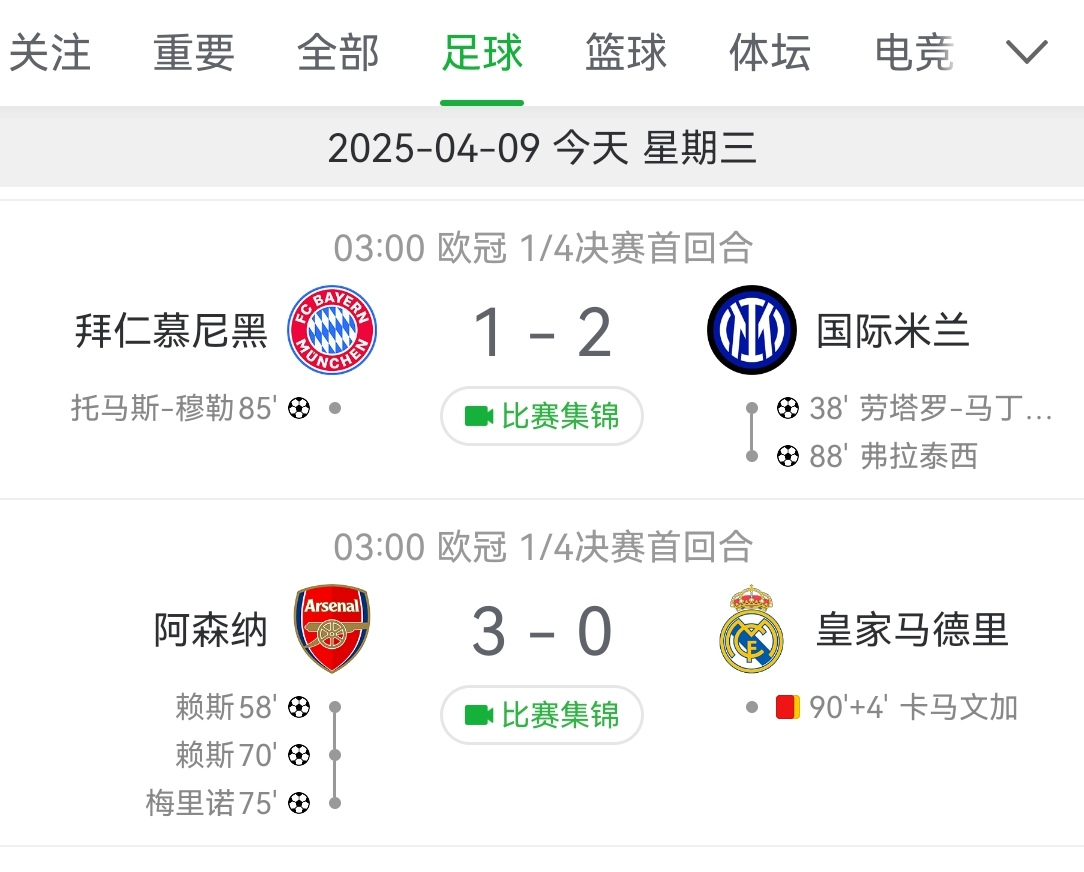
Task: Click the red-yellow card icon near 卡马文加
Action: (787, 708)
